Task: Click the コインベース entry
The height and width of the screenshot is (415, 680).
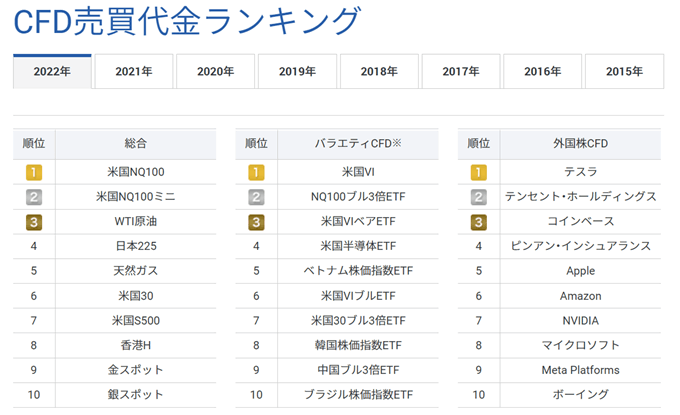Action: pos(581,222)
